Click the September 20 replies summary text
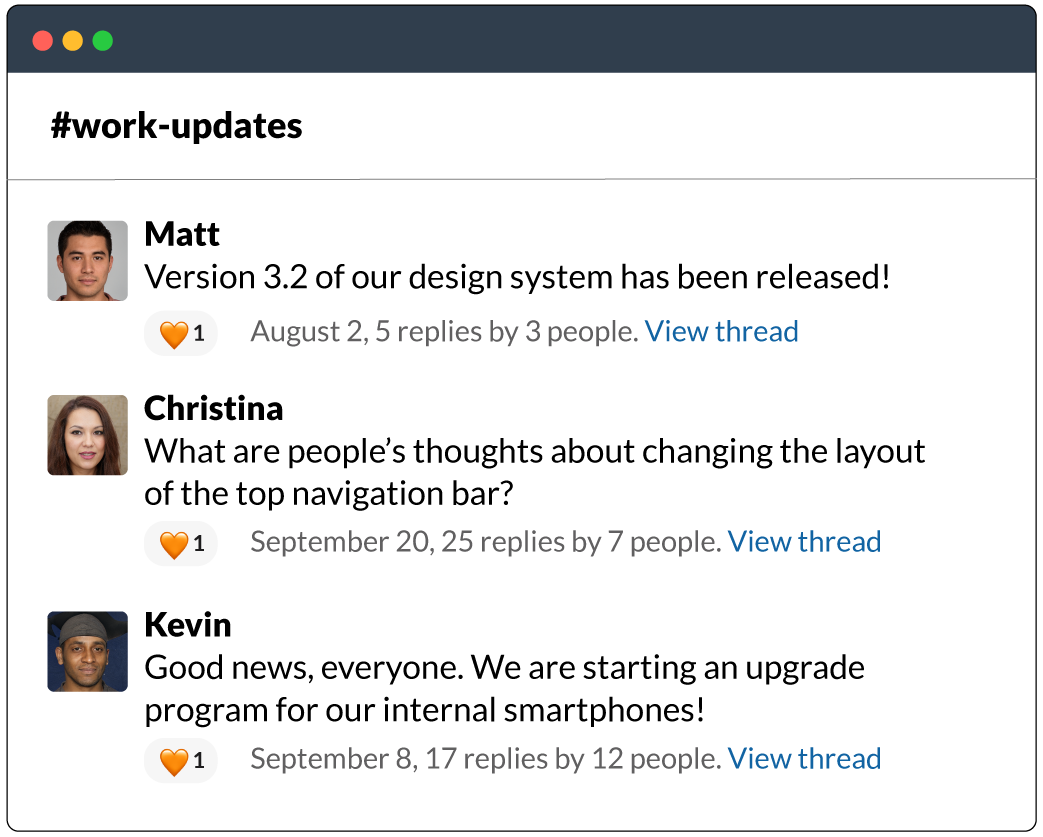This screenshot has width=1043, height=837. coord(486,542)
